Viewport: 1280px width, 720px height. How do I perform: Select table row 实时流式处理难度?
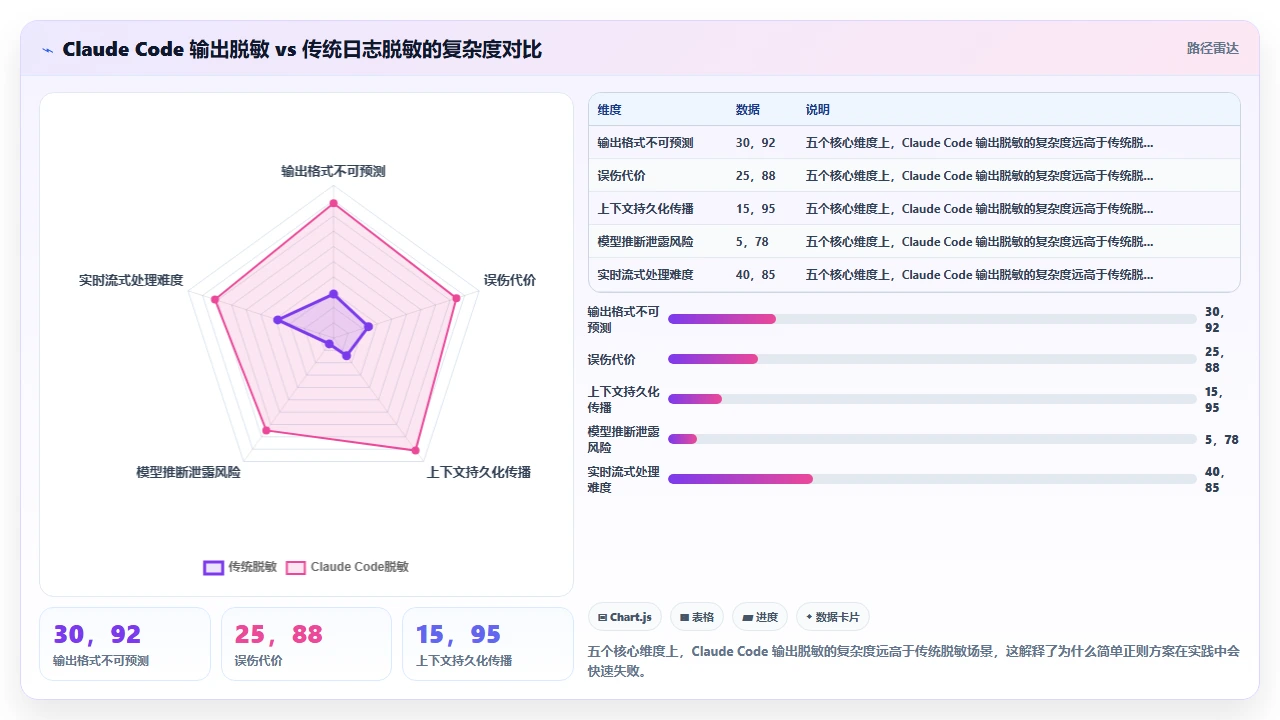(914, 275)
